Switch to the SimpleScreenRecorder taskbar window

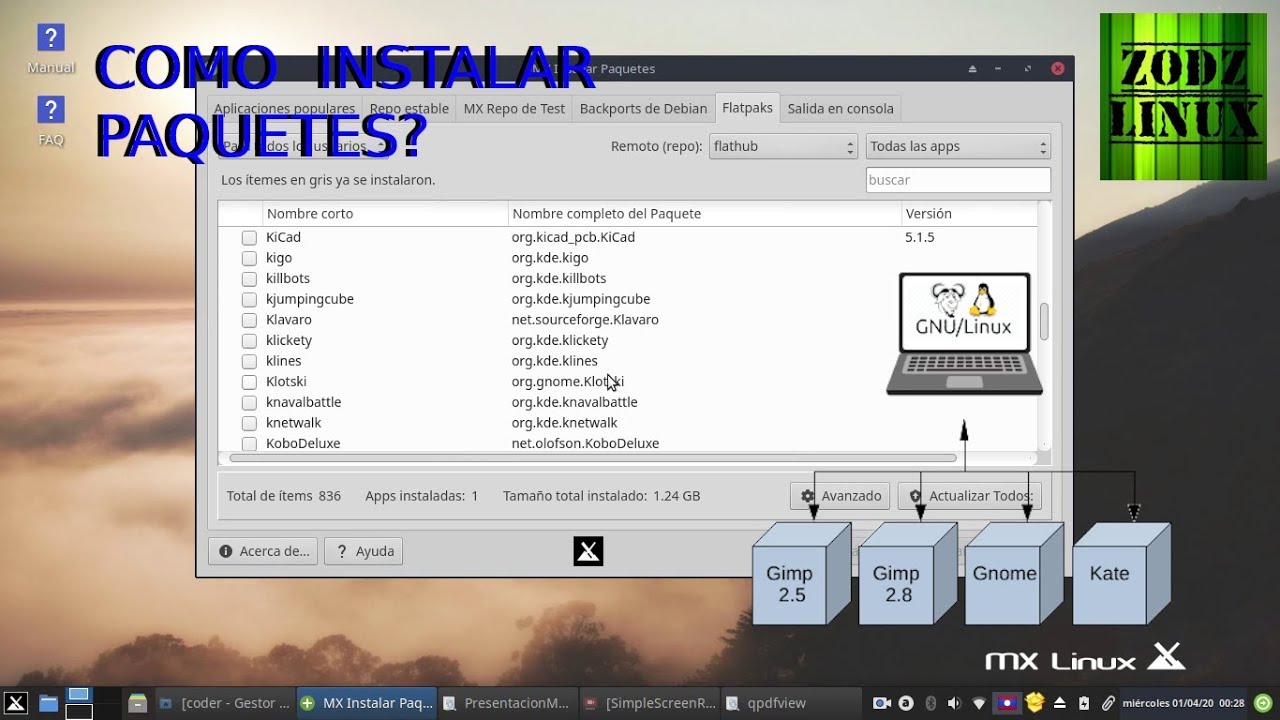pos(649,703)
